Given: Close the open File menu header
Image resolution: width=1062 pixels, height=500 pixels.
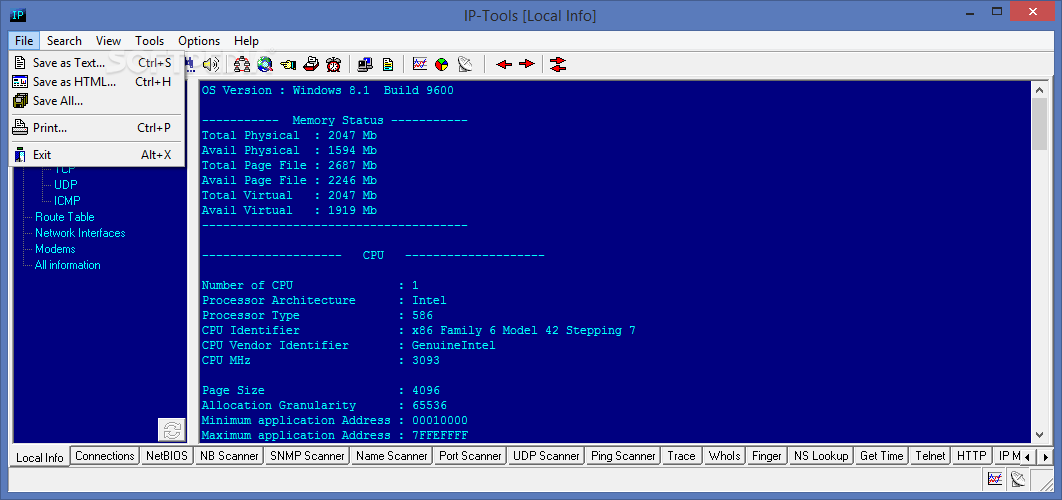Looking at the screenshot, I should [24, 41].
